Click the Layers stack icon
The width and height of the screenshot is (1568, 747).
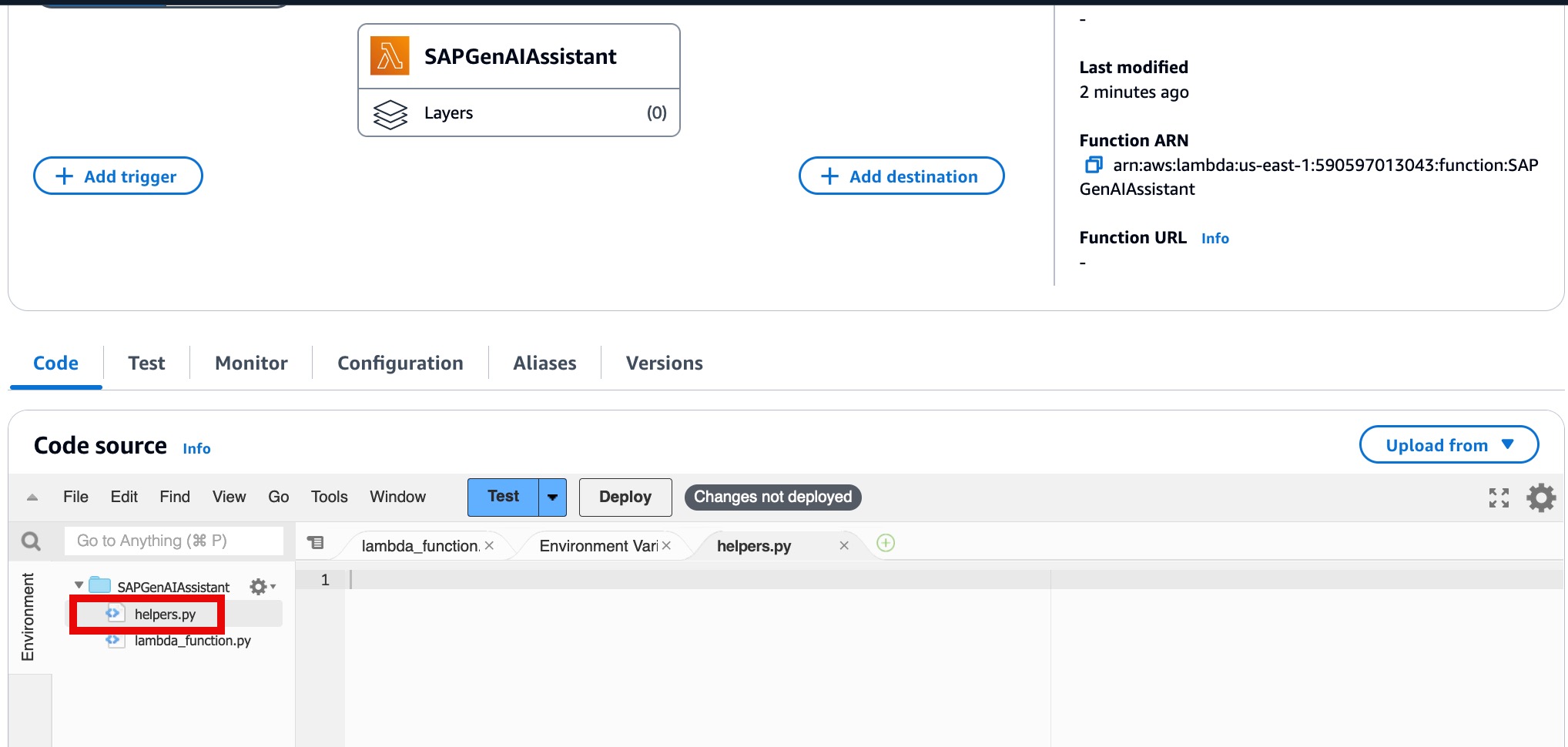pyautogui.click(x=390, y=114)
